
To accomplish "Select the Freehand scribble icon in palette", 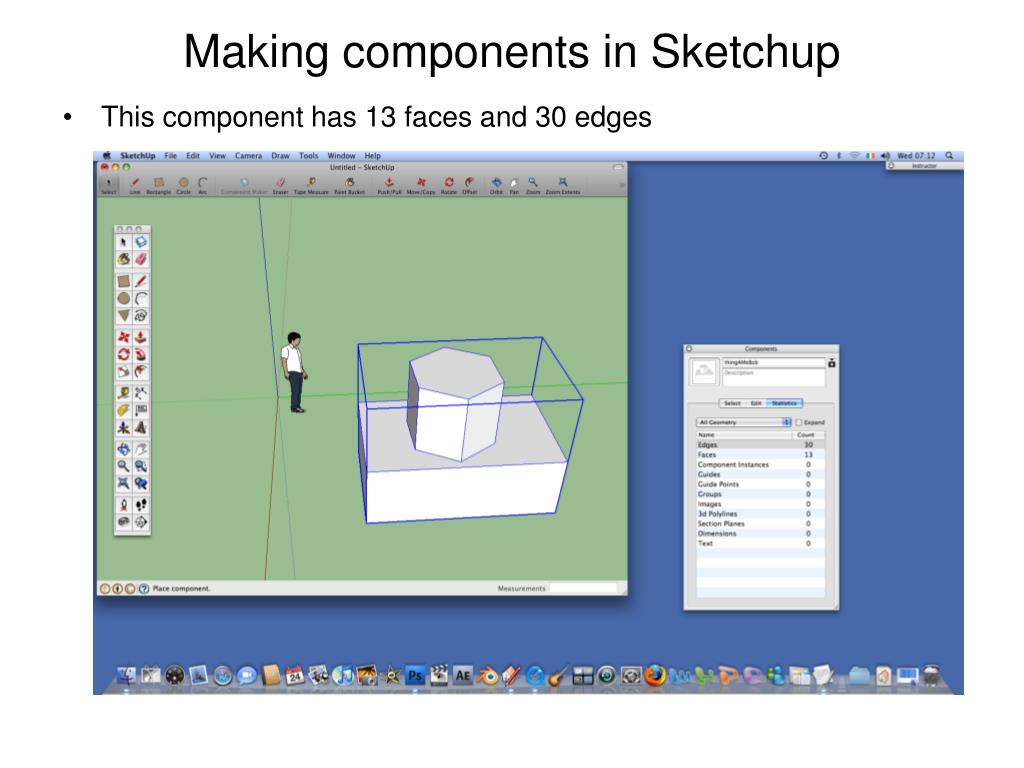I will click(141, 315).
